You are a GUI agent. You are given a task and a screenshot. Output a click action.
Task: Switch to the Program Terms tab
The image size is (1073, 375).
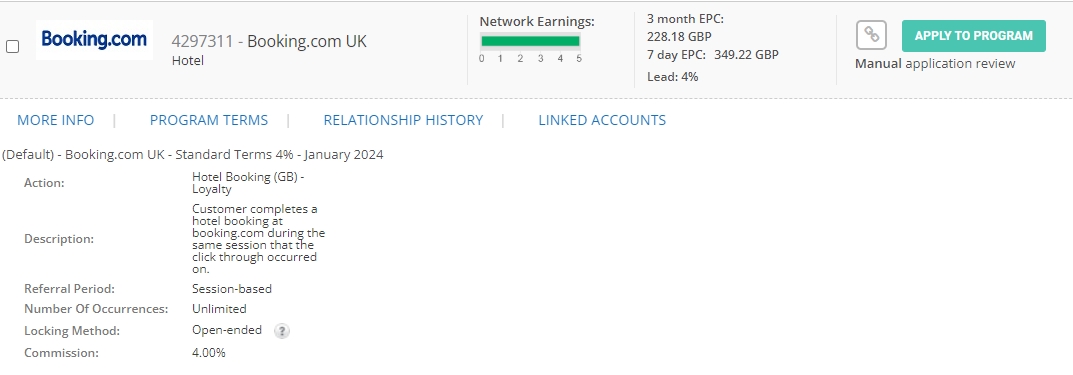(x=209, y=120)
